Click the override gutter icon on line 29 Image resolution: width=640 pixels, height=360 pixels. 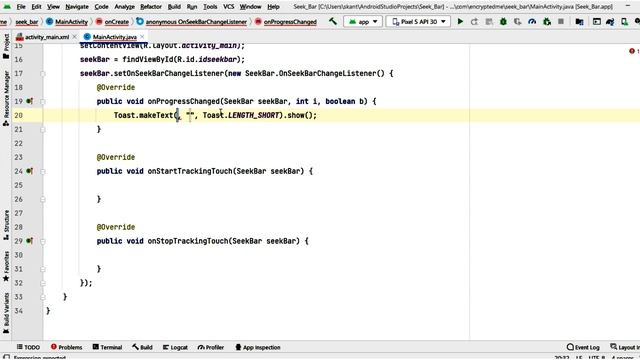click(29, 241)
